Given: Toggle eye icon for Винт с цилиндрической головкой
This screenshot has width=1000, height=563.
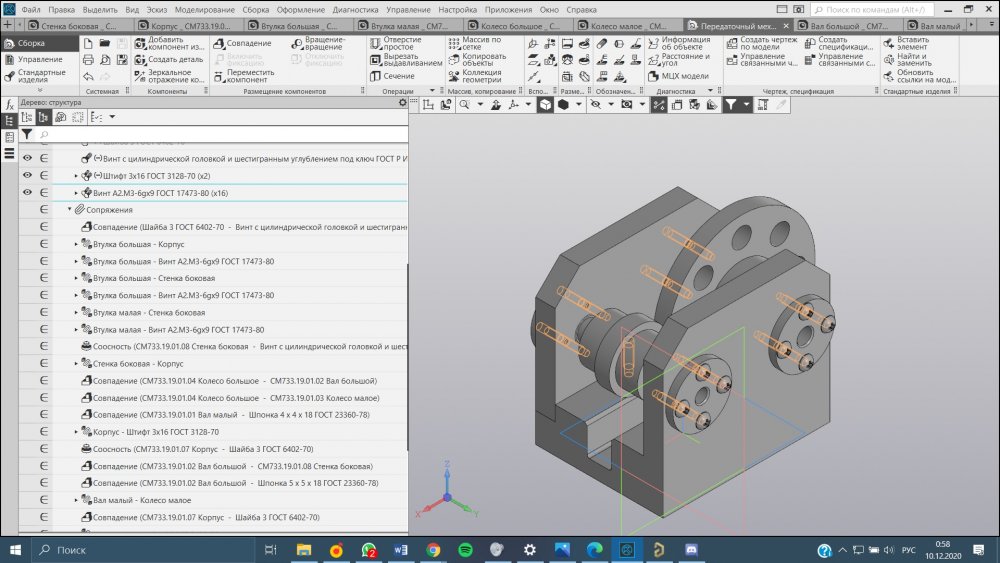Looking at the screenshot, I should point(28,159).
